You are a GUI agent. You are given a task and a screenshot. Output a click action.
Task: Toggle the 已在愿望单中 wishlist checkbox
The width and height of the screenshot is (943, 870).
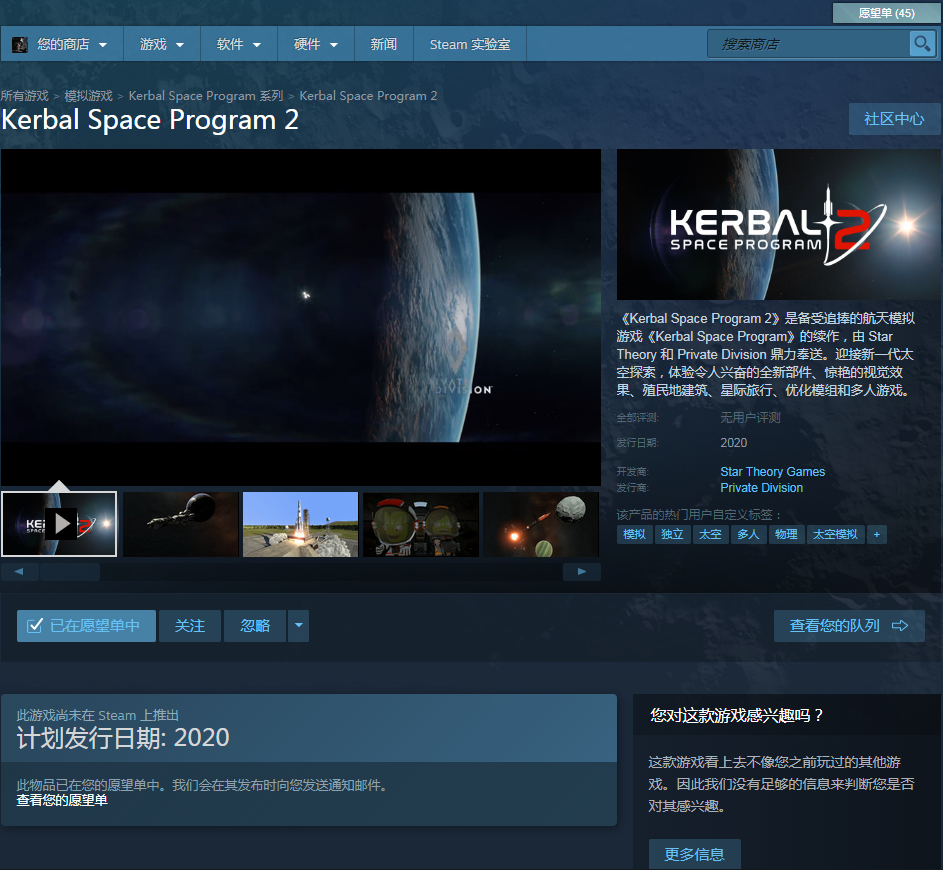point(35,626)
